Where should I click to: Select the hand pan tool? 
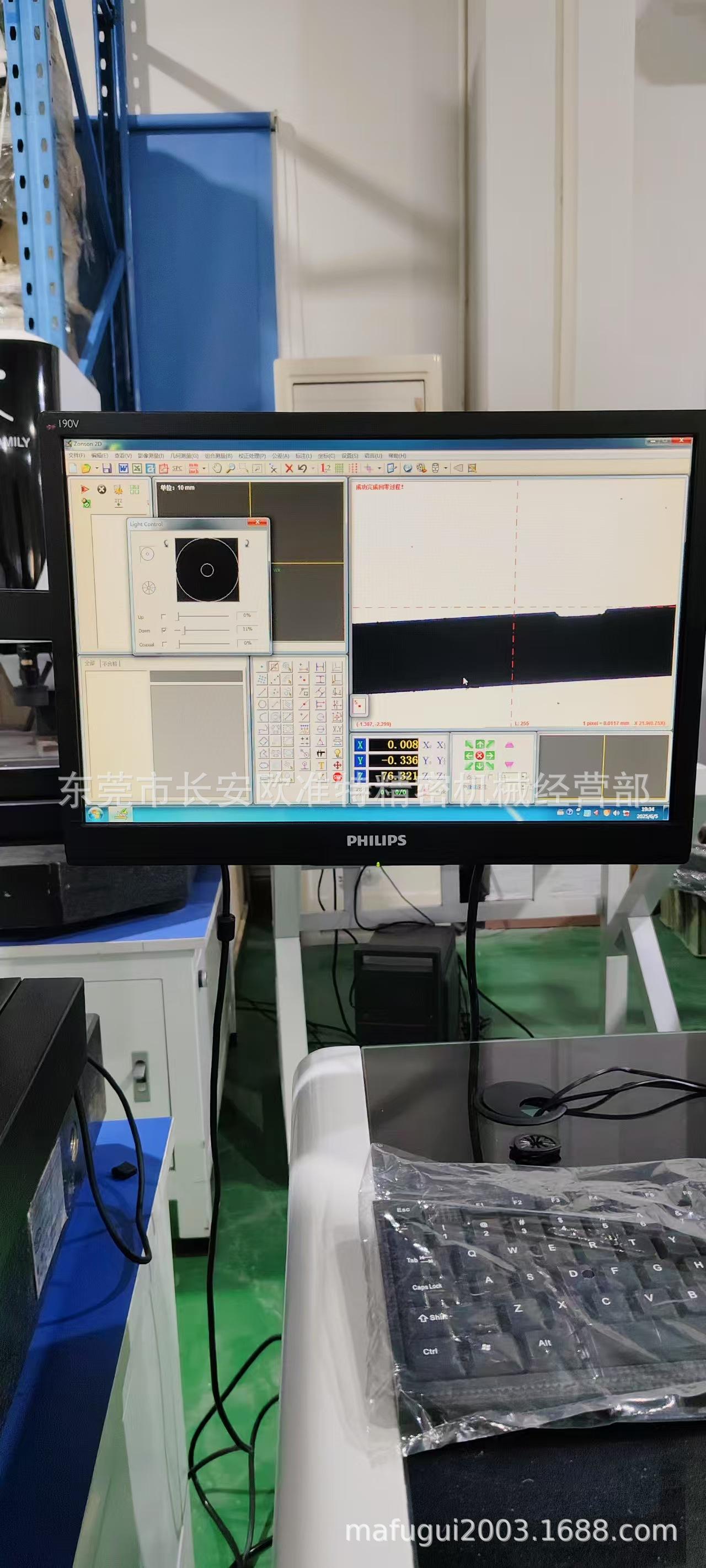[217, 468]
